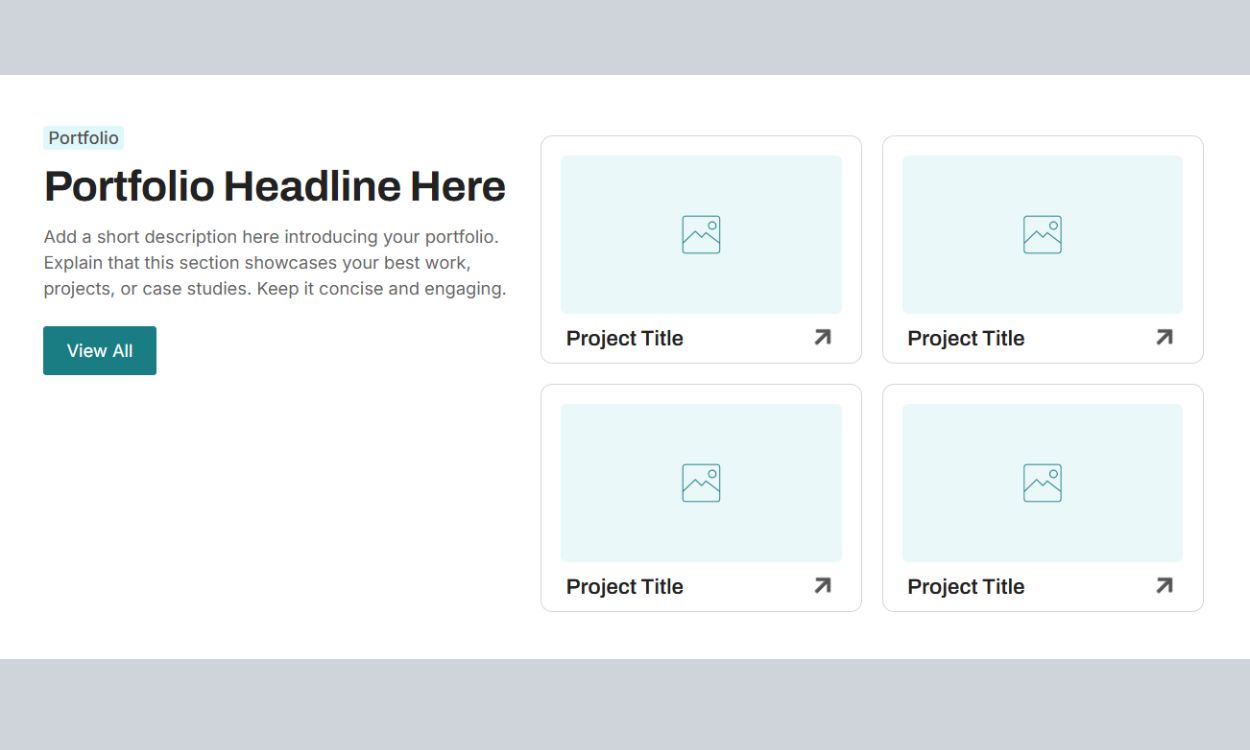1250x750 pixels.
Task: Click the Portfolio tag label
Action: (x=84, y=138)
